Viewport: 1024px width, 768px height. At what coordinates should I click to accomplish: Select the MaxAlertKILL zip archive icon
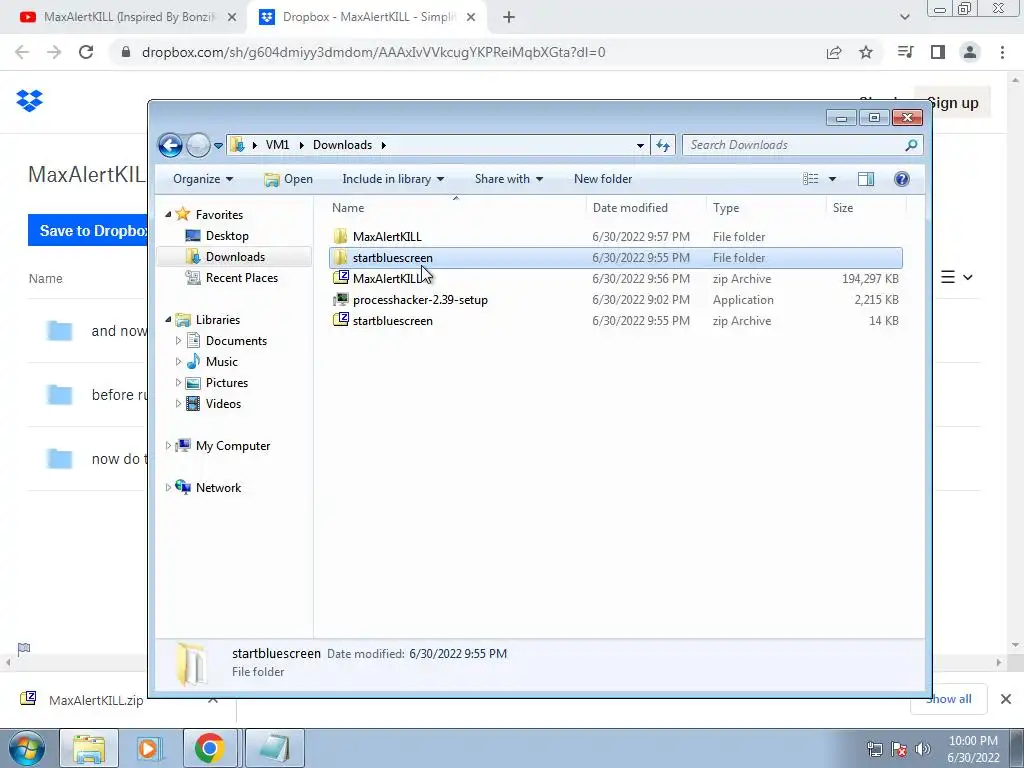point(340,278)
